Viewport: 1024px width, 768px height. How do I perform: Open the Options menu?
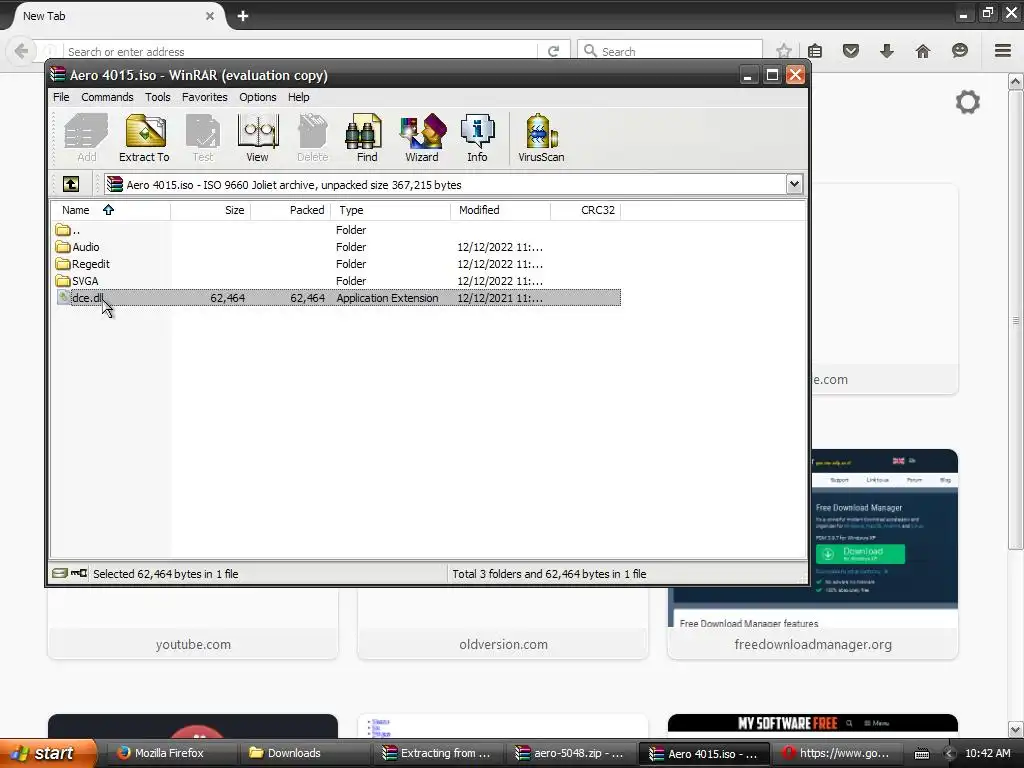[257, 97]
